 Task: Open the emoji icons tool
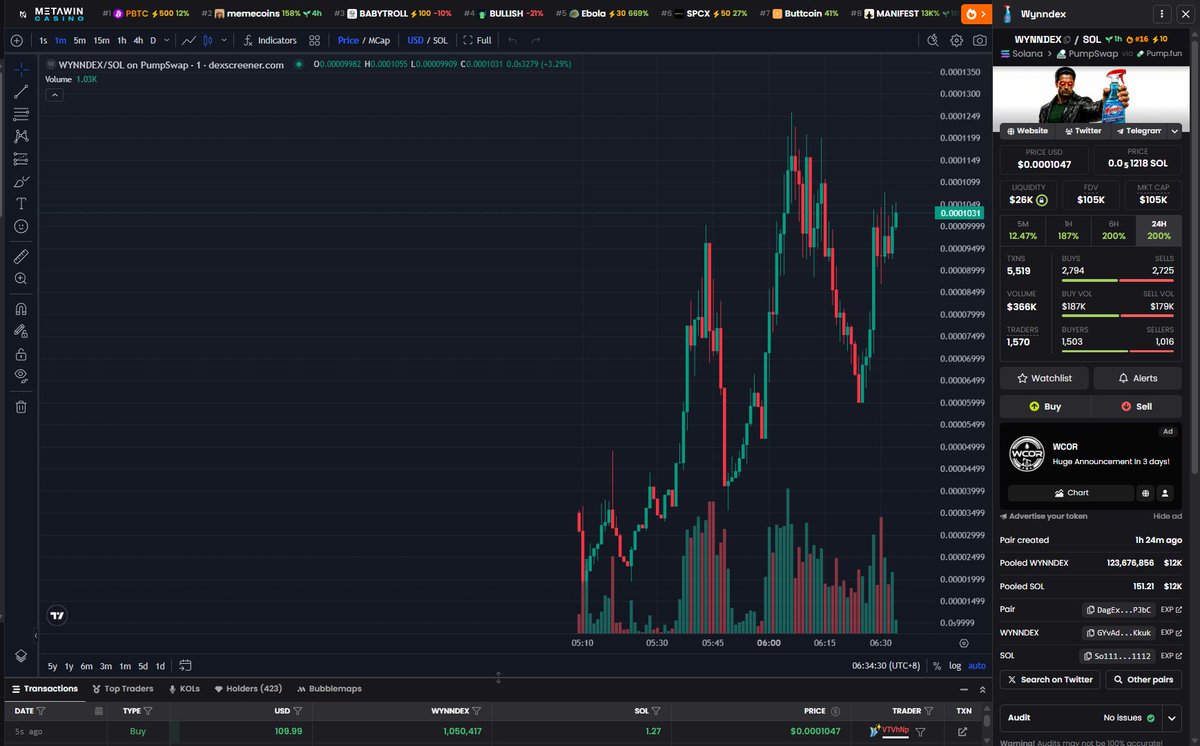pos(21,226)
